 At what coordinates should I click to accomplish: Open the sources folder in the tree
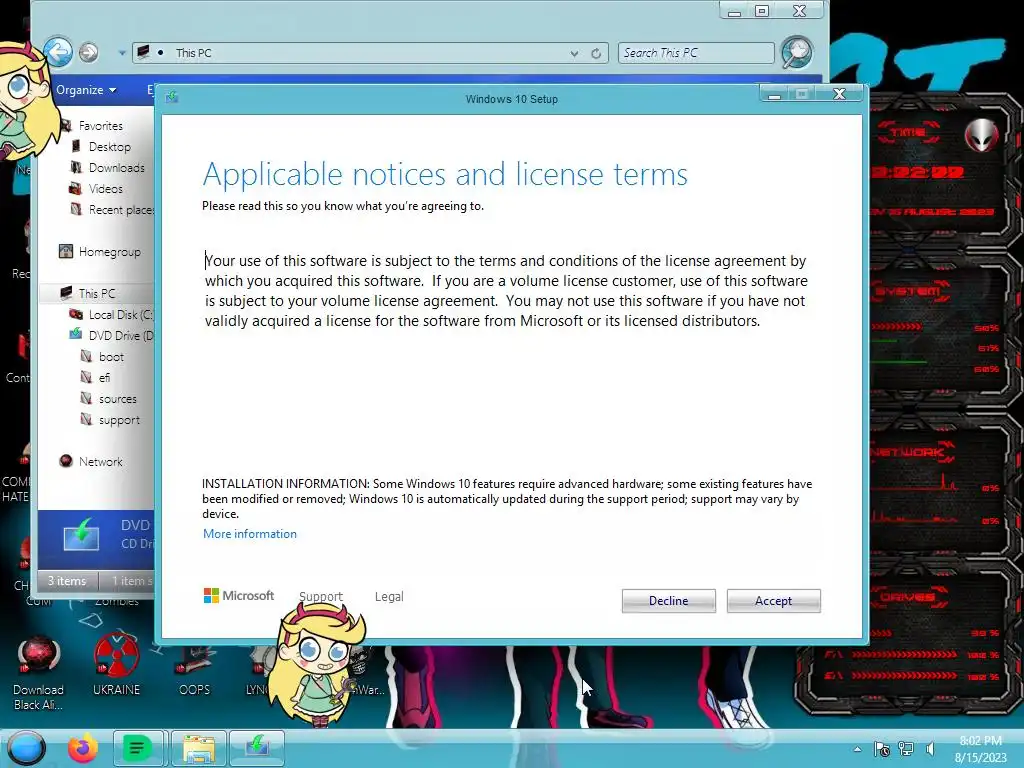tap(118, 398)
